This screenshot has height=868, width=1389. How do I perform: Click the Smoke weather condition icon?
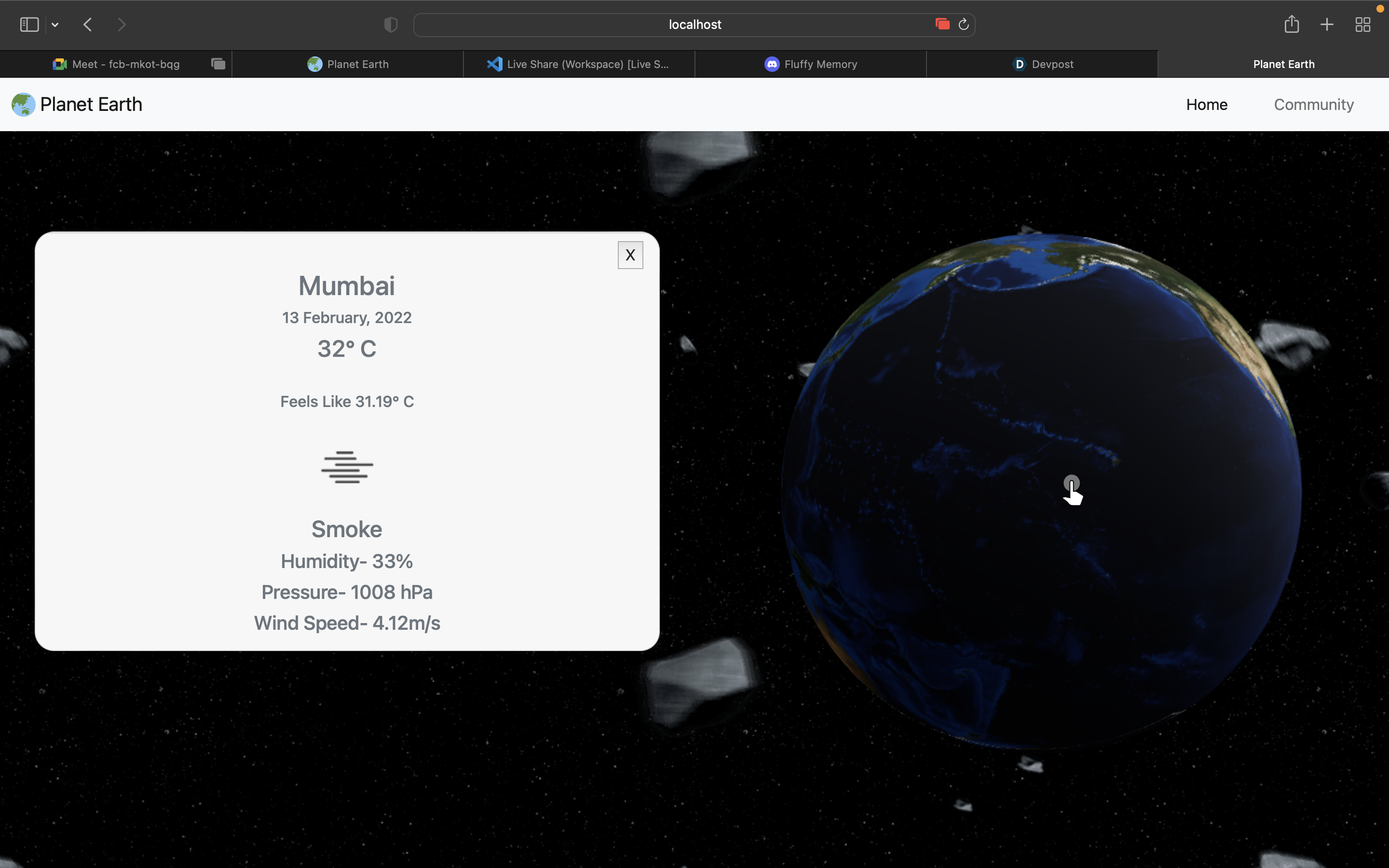[x=347, y=467]
